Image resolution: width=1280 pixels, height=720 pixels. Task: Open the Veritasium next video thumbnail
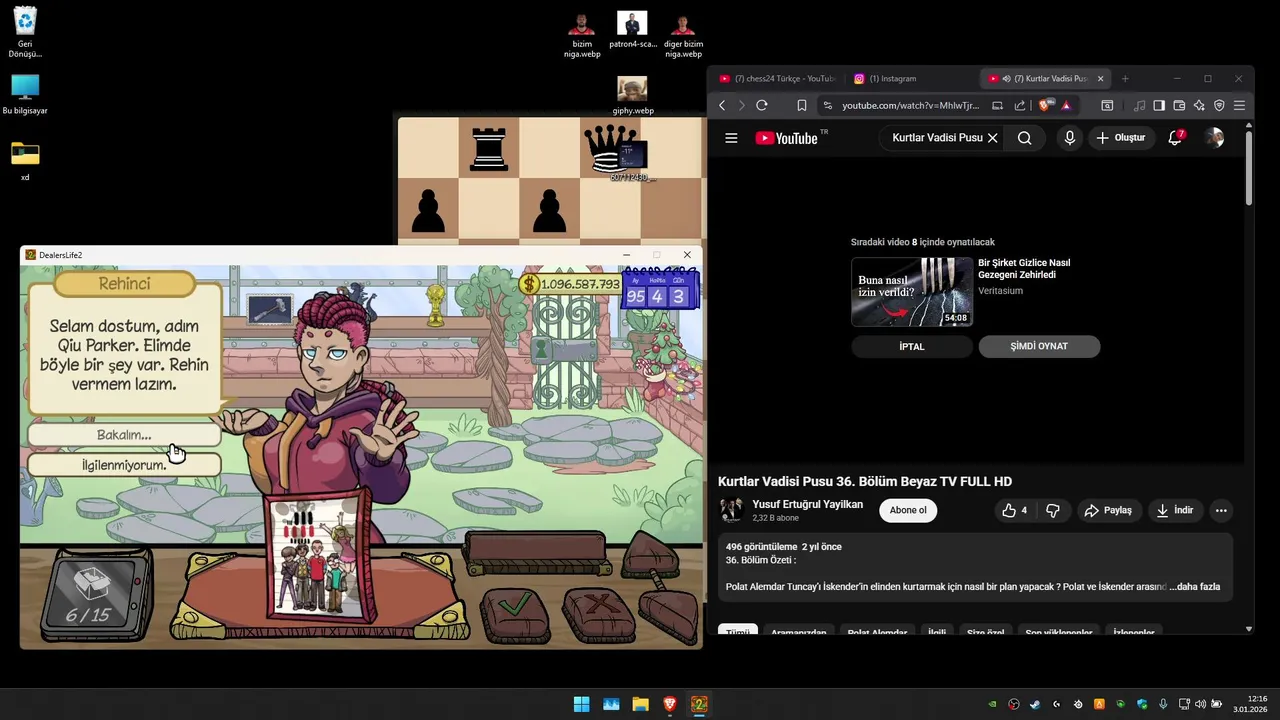point(912,292)
